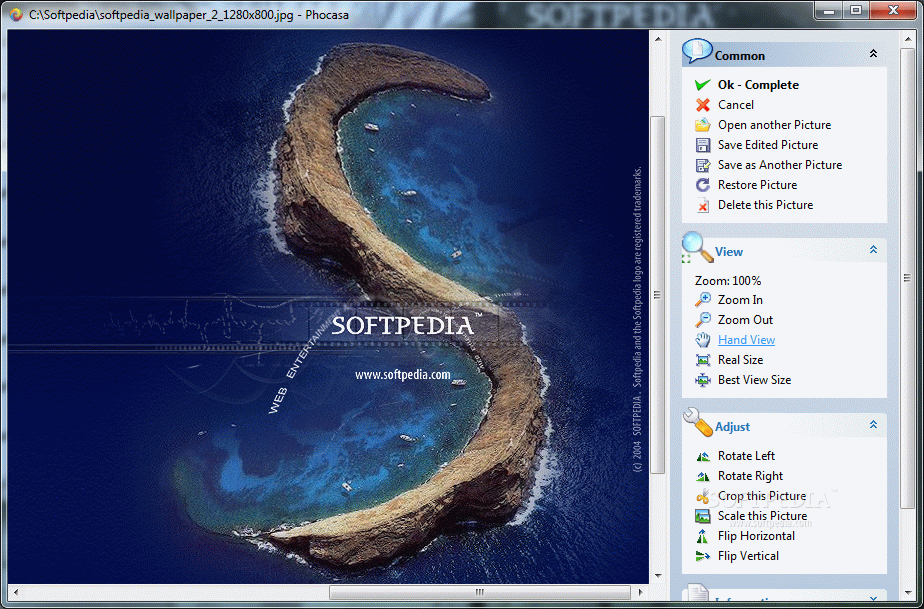This screenshot has height=609, width=924.
Task: Click the image vertical scrollbar thumb
Action: click(657, 294)
